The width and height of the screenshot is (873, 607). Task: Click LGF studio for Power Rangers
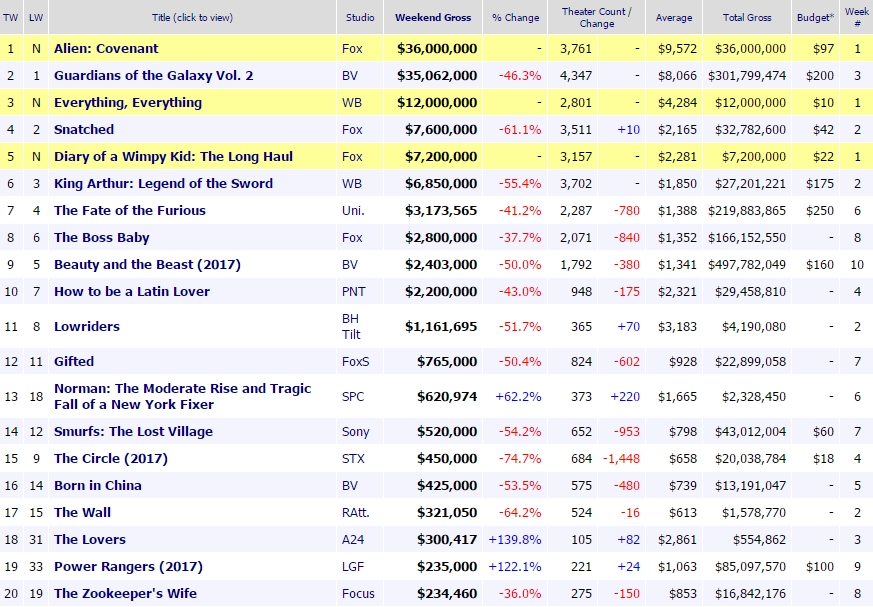pos(352,566)
